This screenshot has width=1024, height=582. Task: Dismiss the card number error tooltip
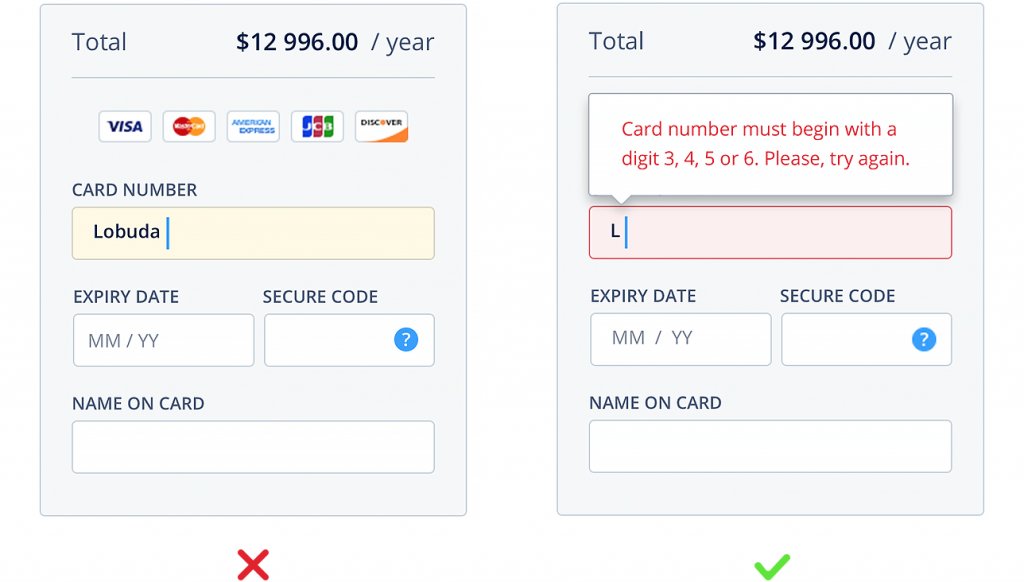(x=771, y=143)
